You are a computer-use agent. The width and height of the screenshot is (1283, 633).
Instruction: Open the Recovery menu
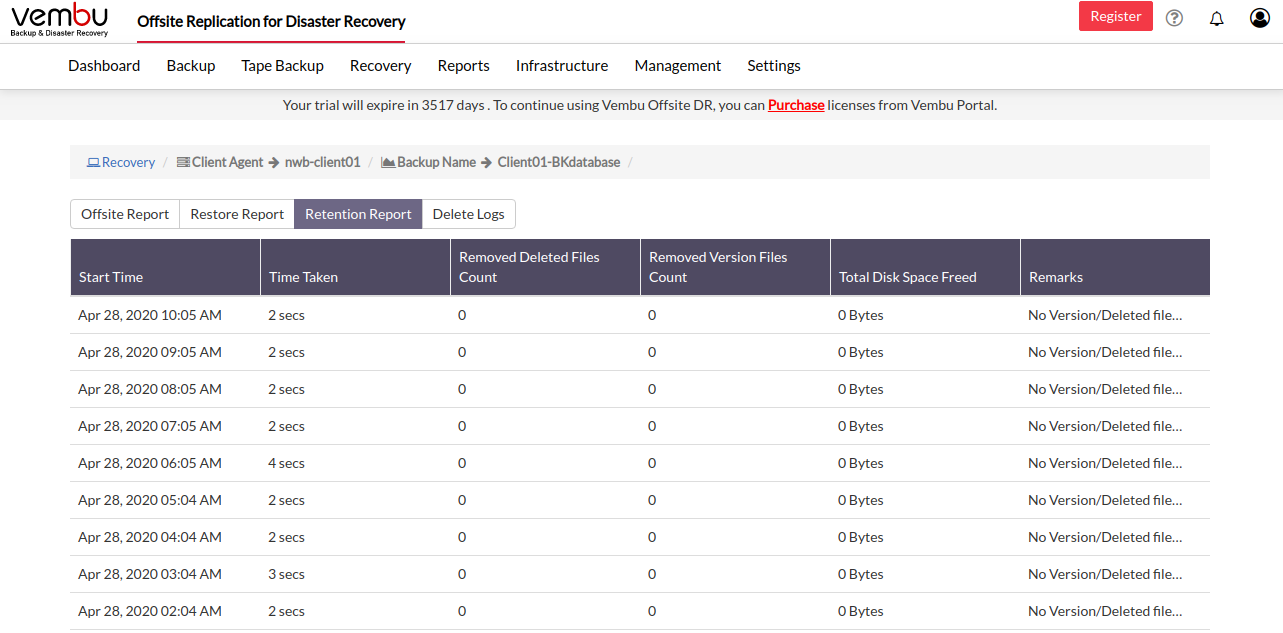381,66
